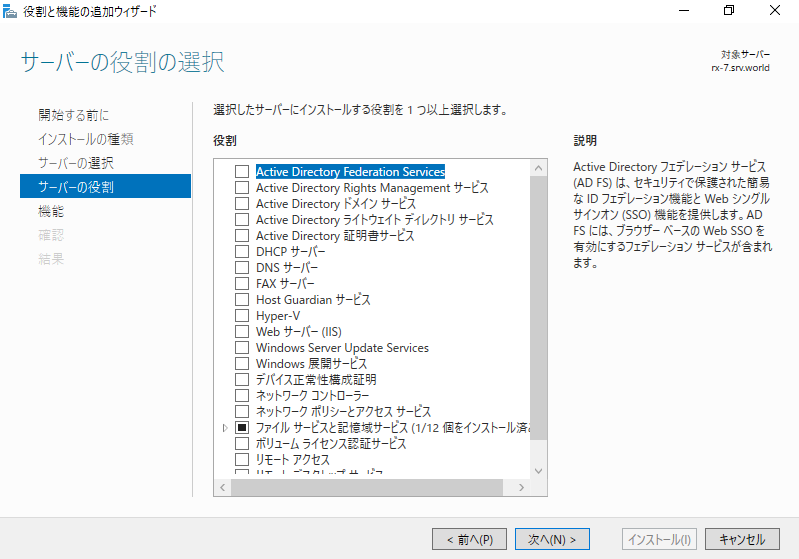799x559 pixels.
Task: Select the Hyper-V role label
Action: [278, 316]
